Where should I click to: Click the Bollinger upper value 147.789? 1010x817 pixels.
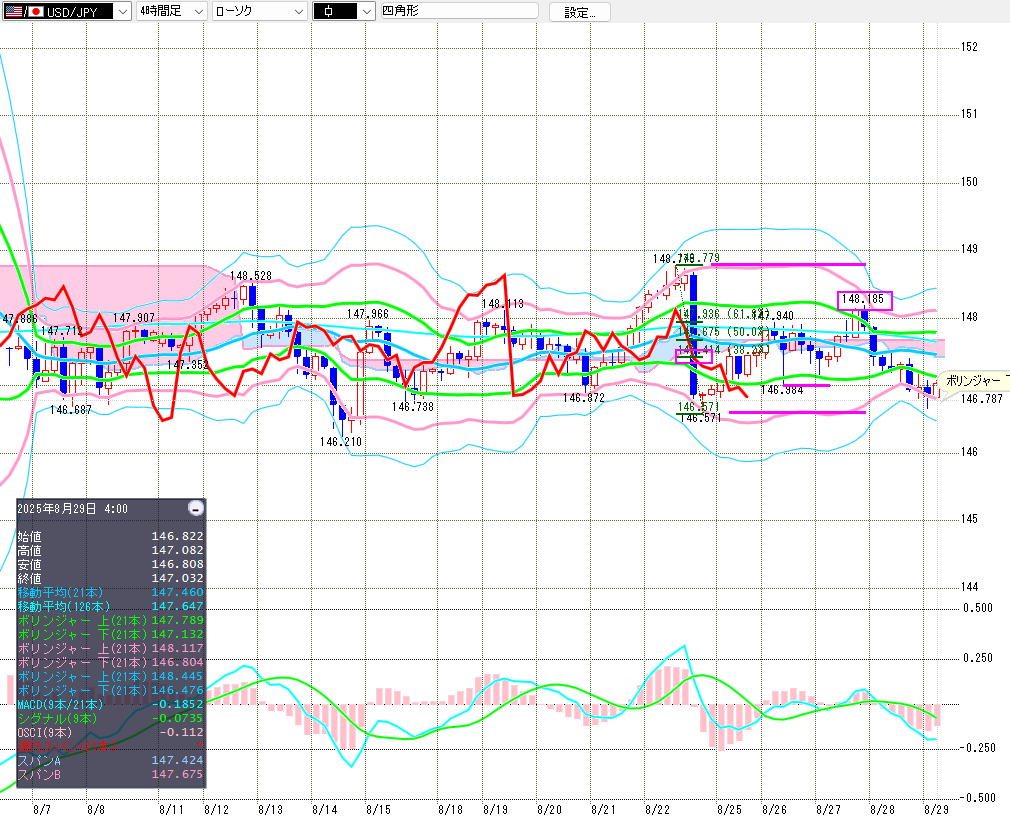click(x=177, y=620)
